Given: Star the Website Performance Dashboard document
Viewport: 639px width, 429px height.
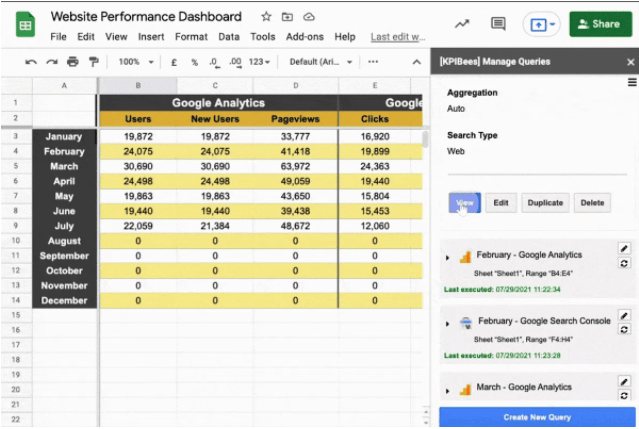Looking at the screenshot, I should [266, 17].
